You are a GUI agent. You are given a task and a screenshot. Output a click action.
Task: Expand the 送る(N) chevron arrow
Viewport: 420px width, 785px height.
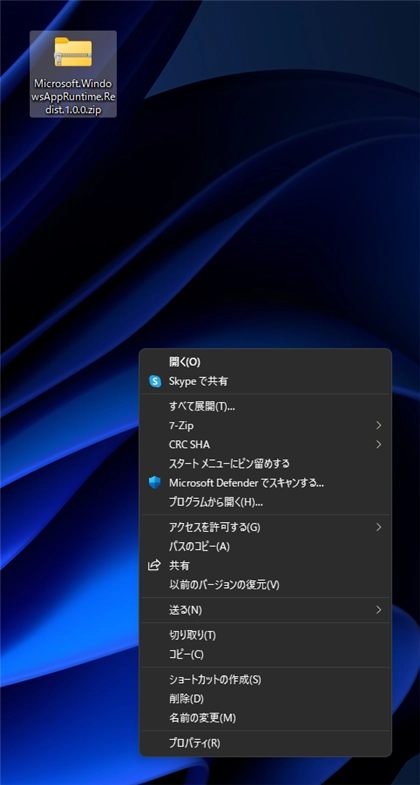tap(378, 610)
